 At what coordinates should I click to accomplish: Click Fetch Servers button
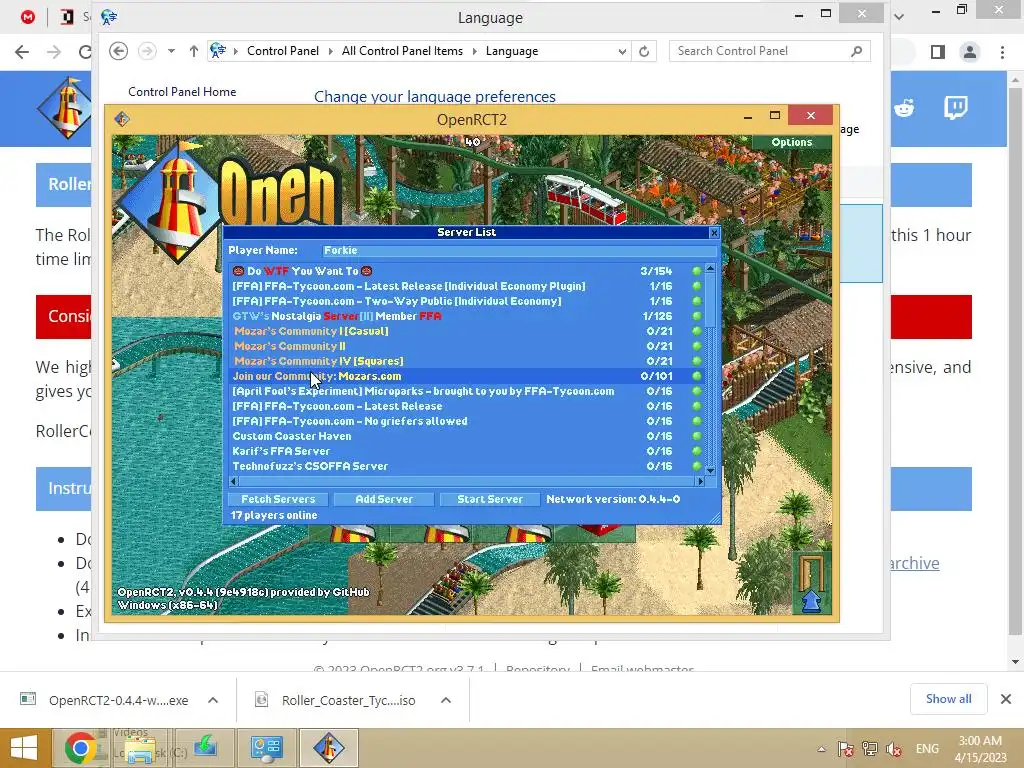pos(278,499)
